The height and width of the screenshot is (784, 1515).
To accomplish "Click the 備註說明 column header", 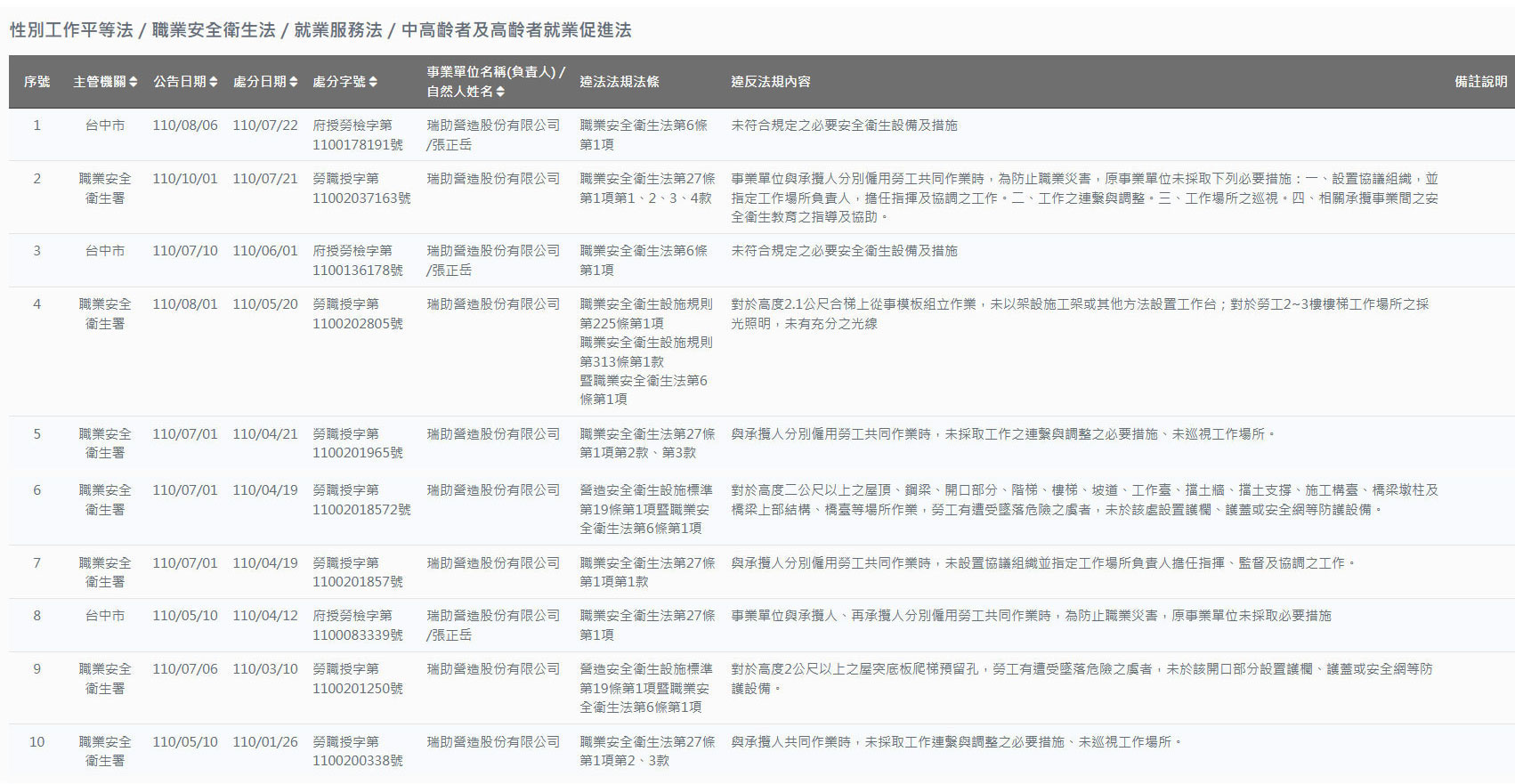I will coord(1481,82).
